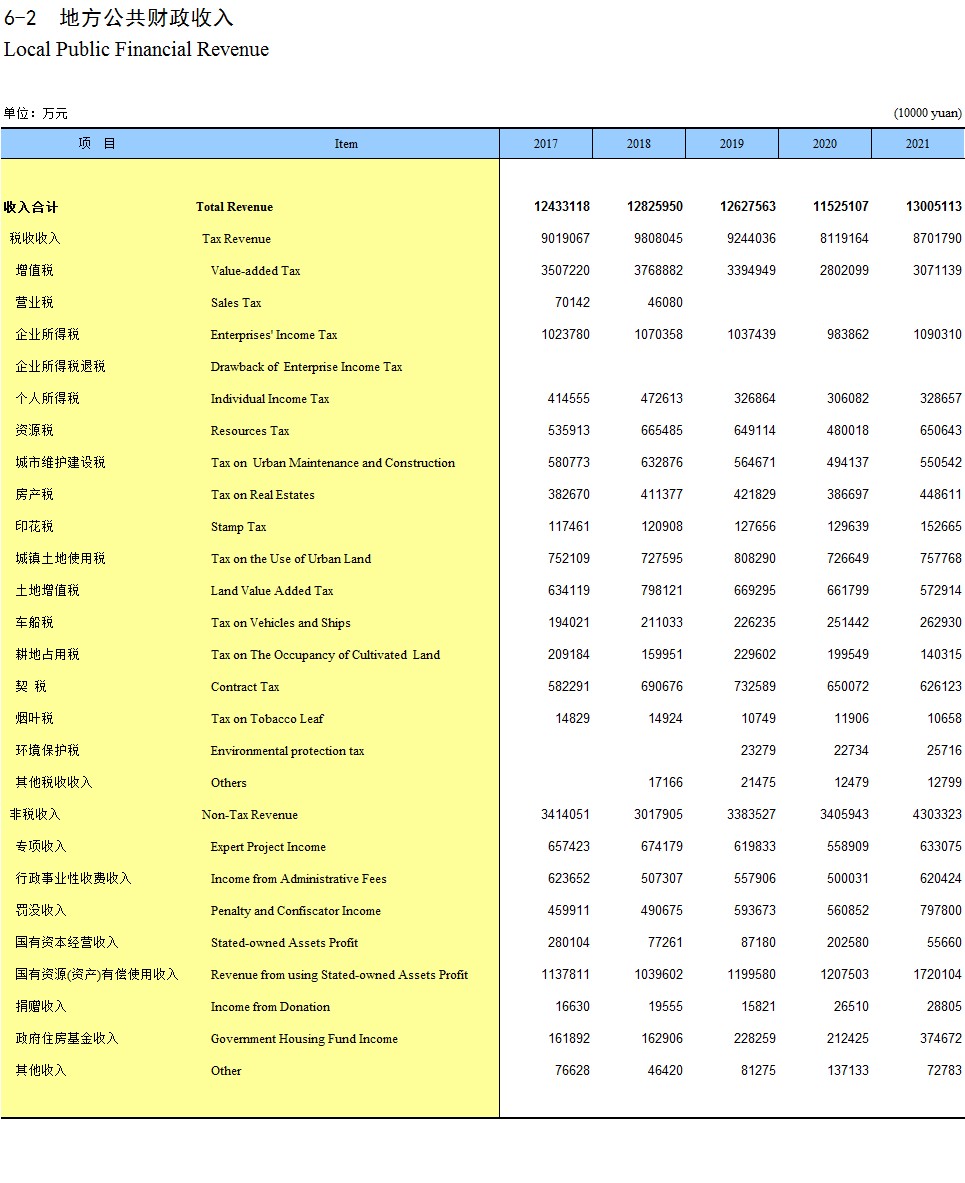This screenshot has width=965, height=1183.
Task: Click 'Revenue from using Stated-owned Assets Profit'
Action: (x=340, y=975)
